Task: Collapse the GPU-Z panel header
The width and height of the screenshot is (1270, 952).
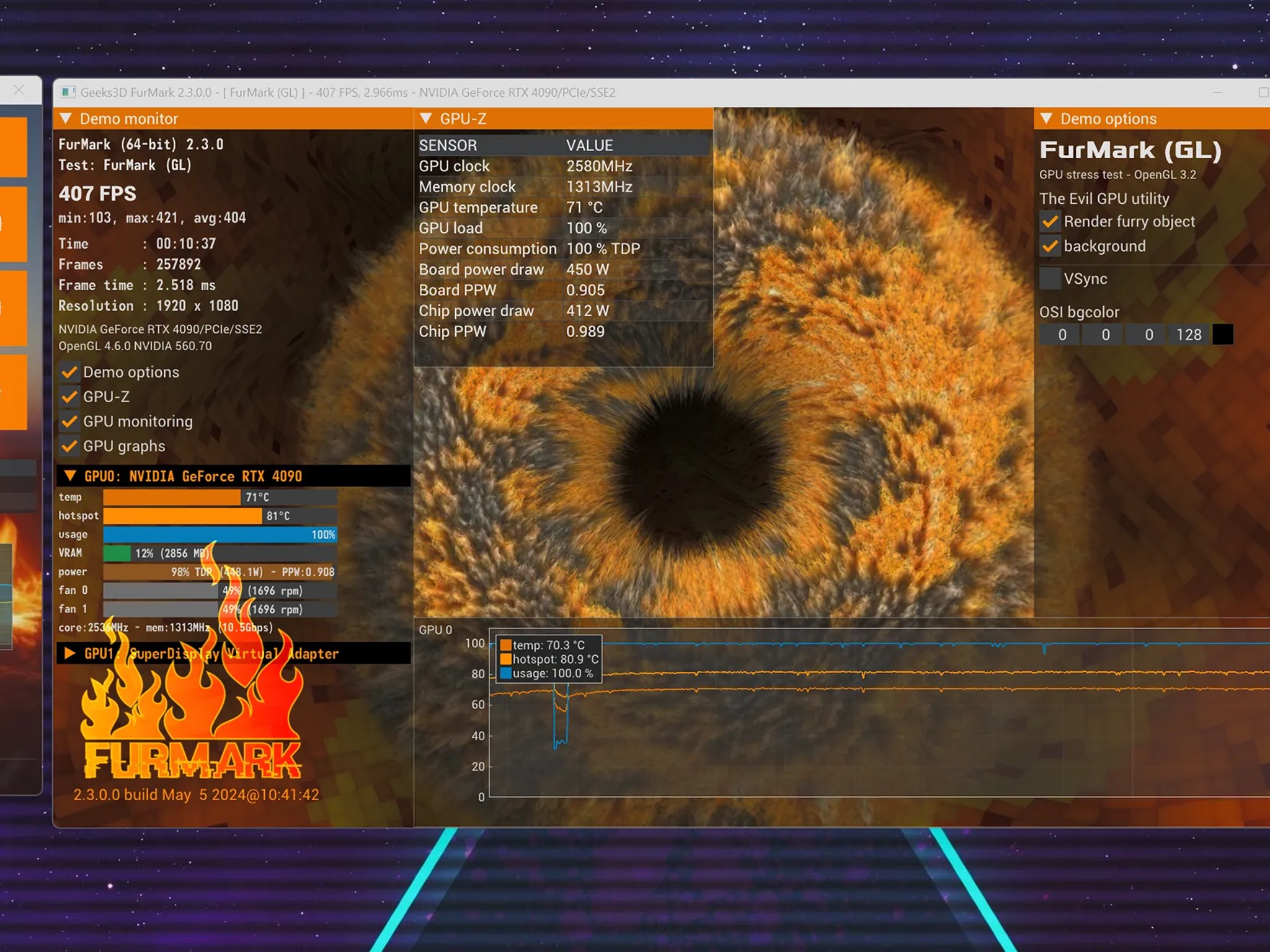Action: 426,118
